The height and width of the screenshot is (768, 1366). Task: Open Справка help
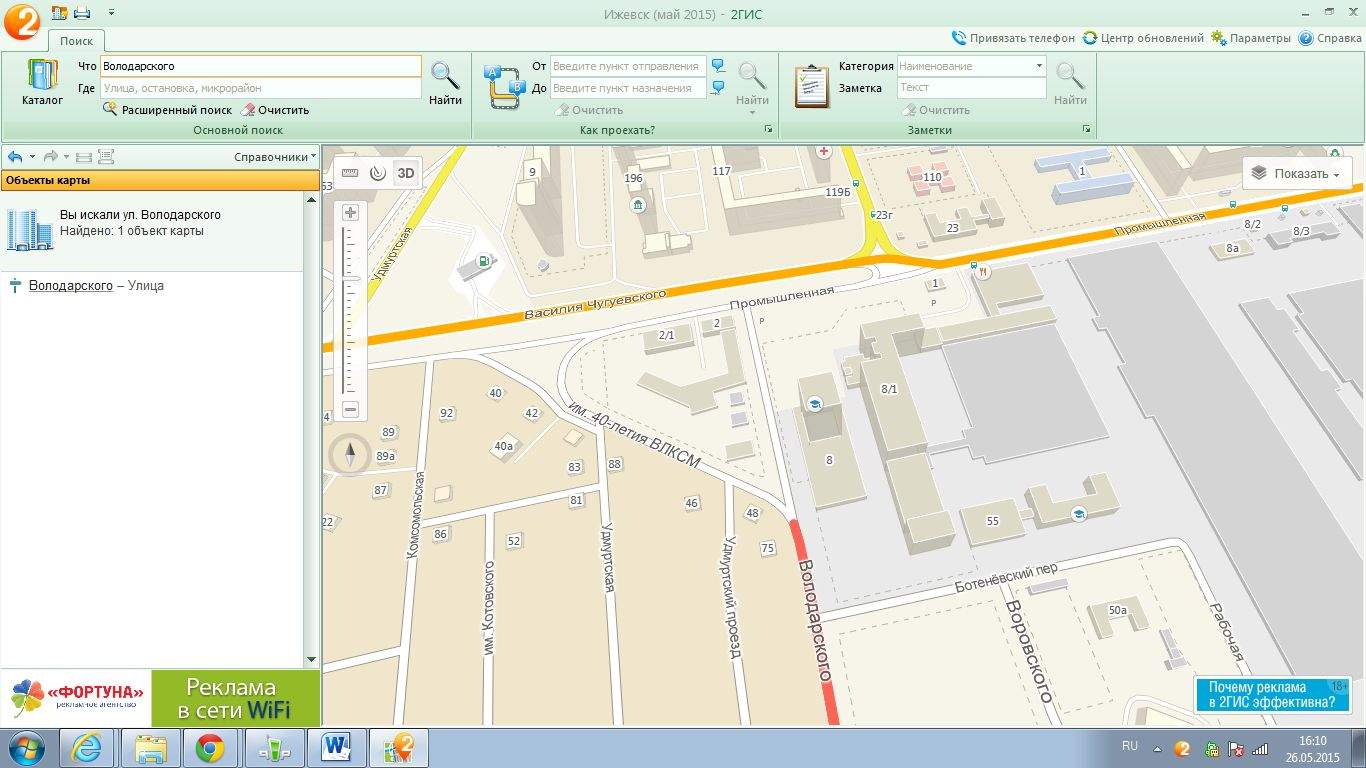[1330, 38]
